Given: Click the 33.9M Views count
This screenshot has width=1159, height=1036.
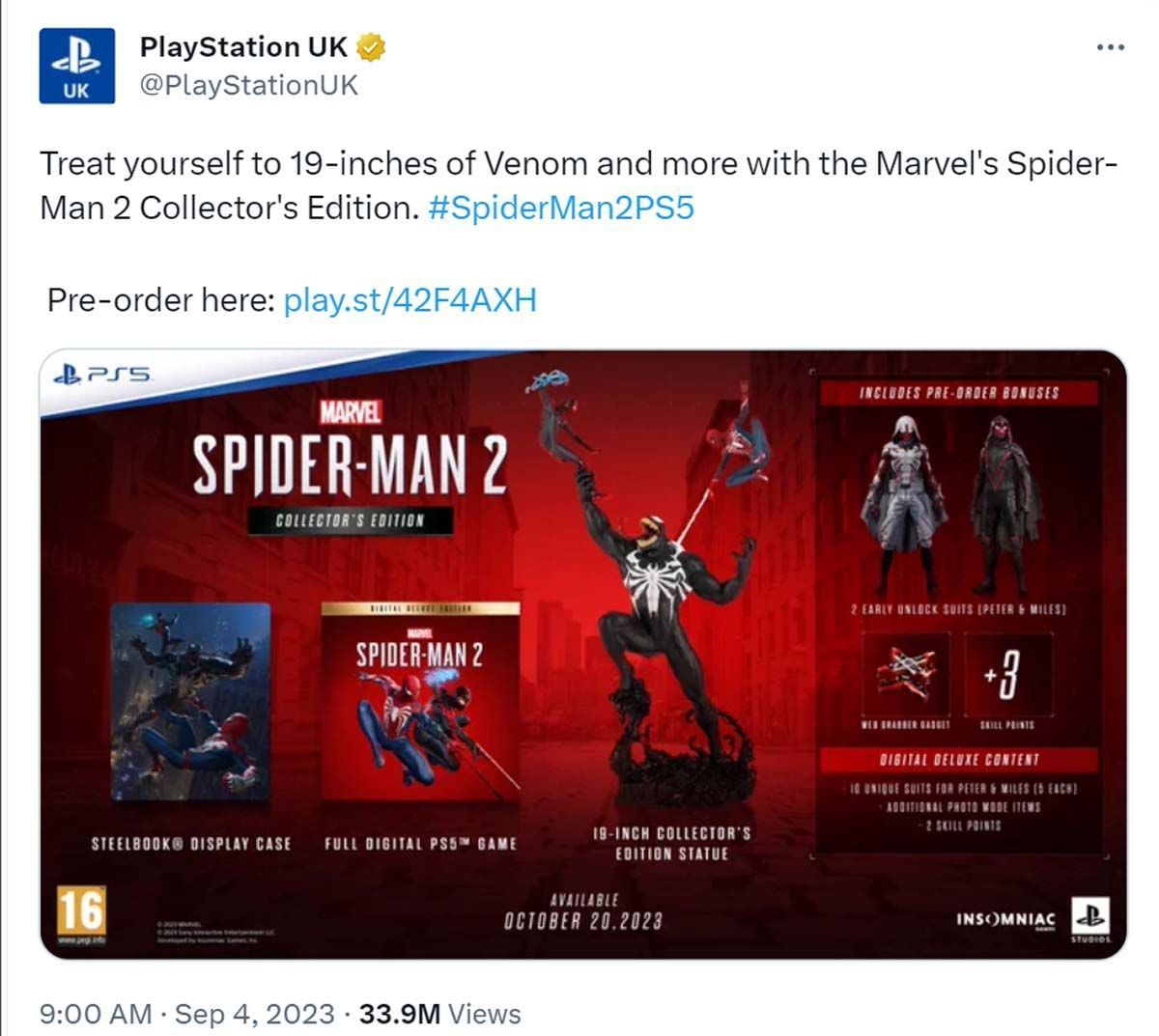Looking at the screenshot, I should click(439, 1014).
